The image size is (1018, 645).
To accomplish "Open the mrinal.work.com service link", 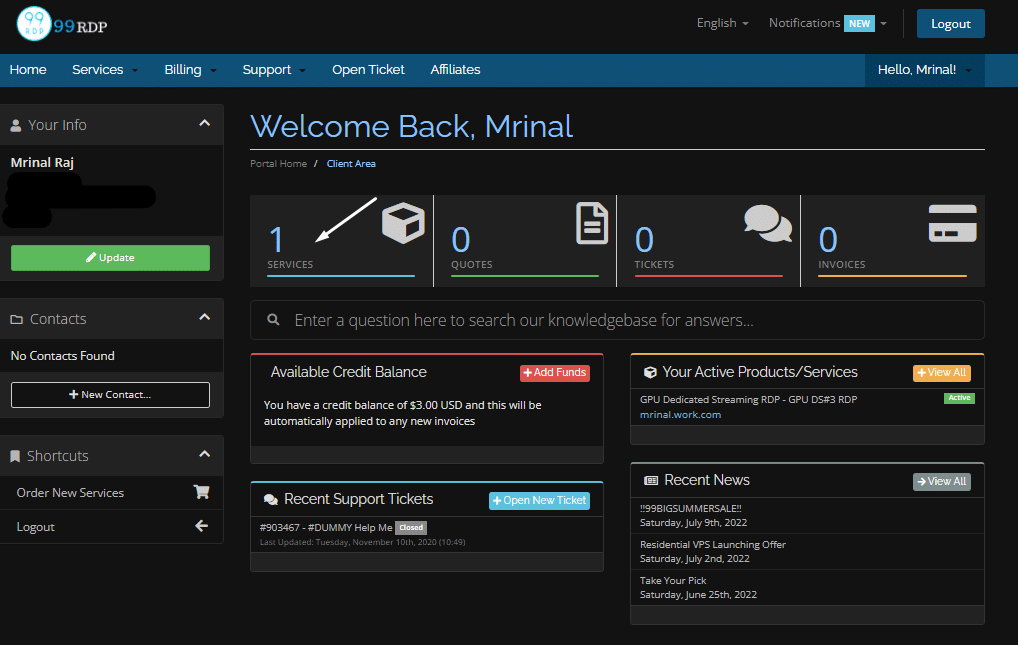I will pyautogui.click(x=680, y=415).
